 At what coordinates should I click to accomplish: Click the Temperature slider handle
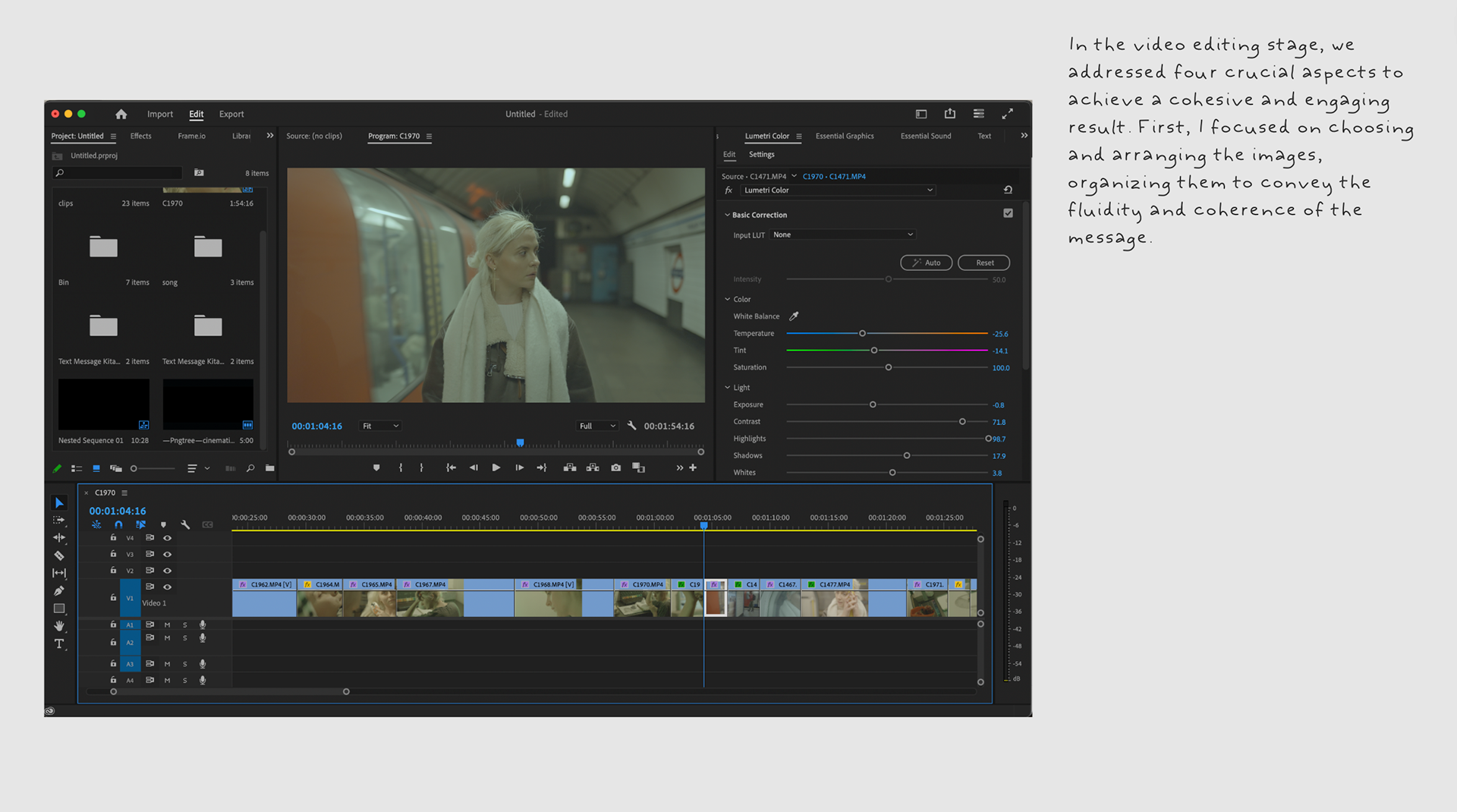coord(862,334)
